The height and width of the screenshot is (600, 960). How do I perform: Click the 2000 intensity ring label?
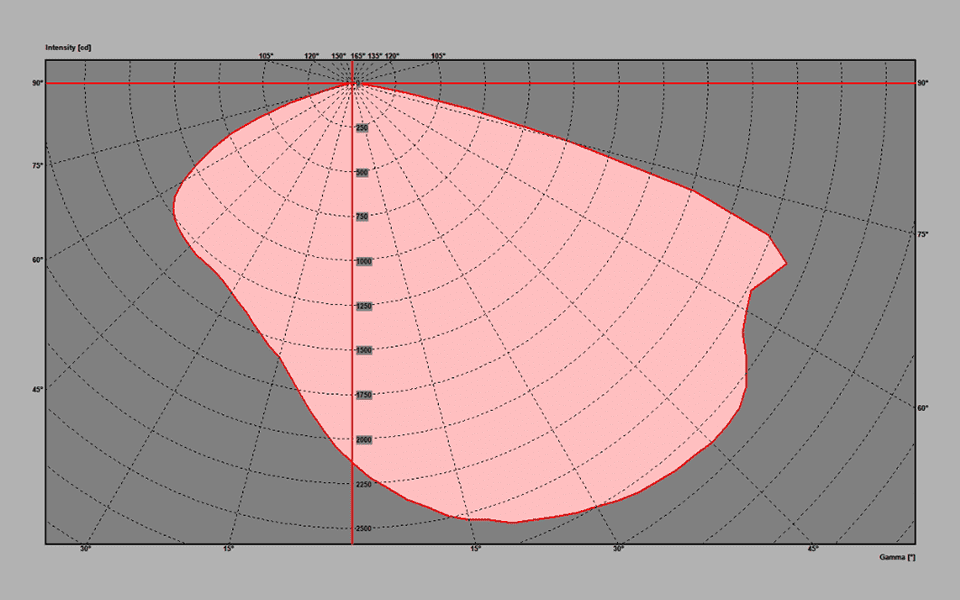(x=364, y=439)
